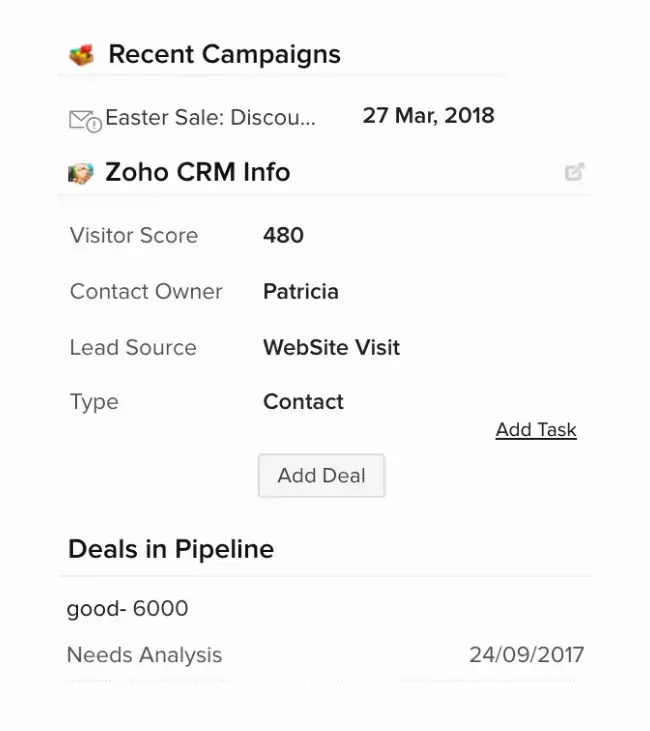Viewport: 650px width, 731px height.
Task: Click the deal date 24/09/2017
Action: 526,656
